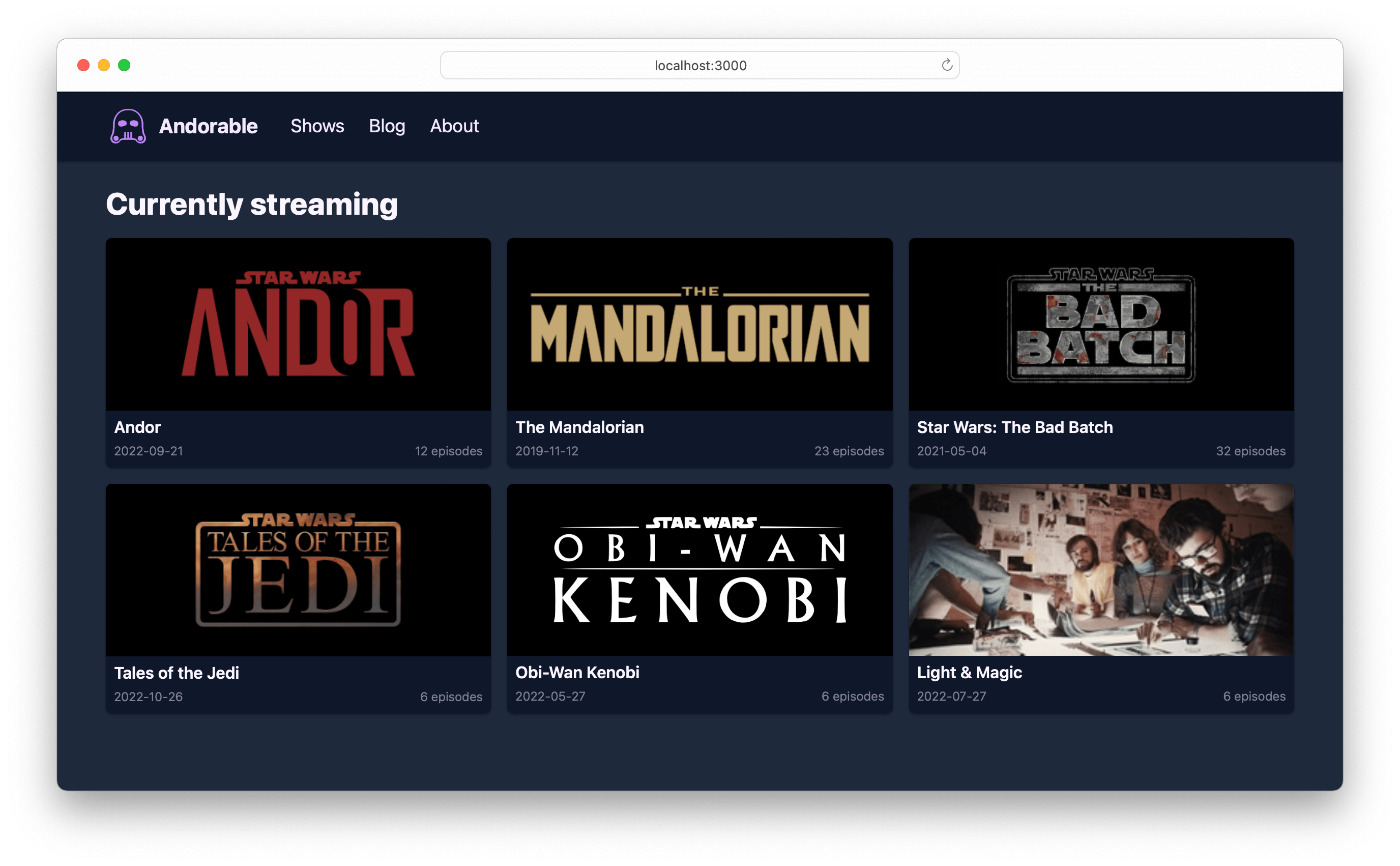Select the Andor show title
The height and width of the screenshot is (866, 1400).
137,427
